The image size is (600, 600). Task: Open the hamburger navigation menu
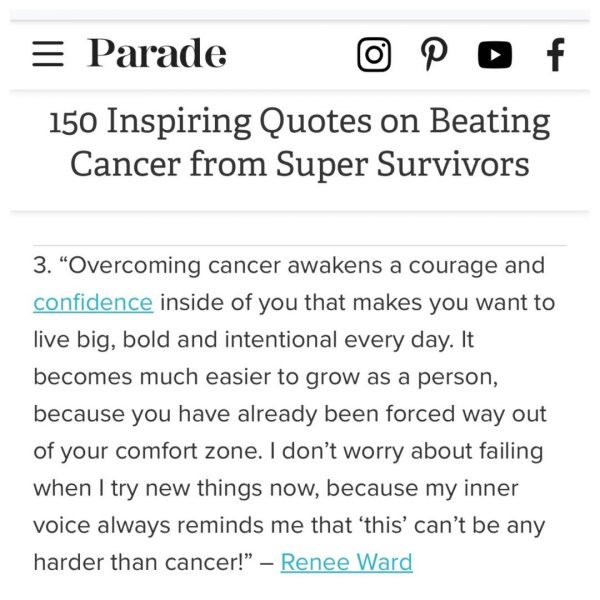(x=47, y=53)
